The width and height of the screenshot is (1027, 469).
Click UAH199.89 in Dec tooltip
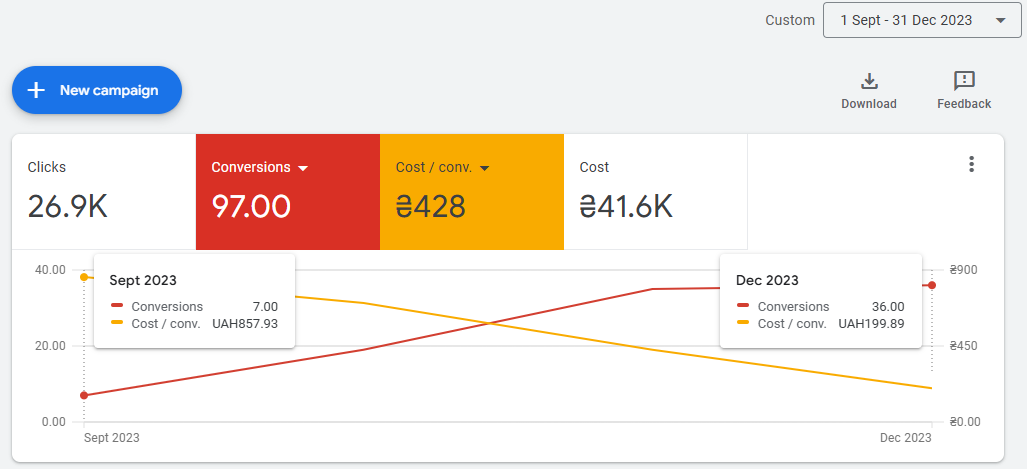point(871,324)
